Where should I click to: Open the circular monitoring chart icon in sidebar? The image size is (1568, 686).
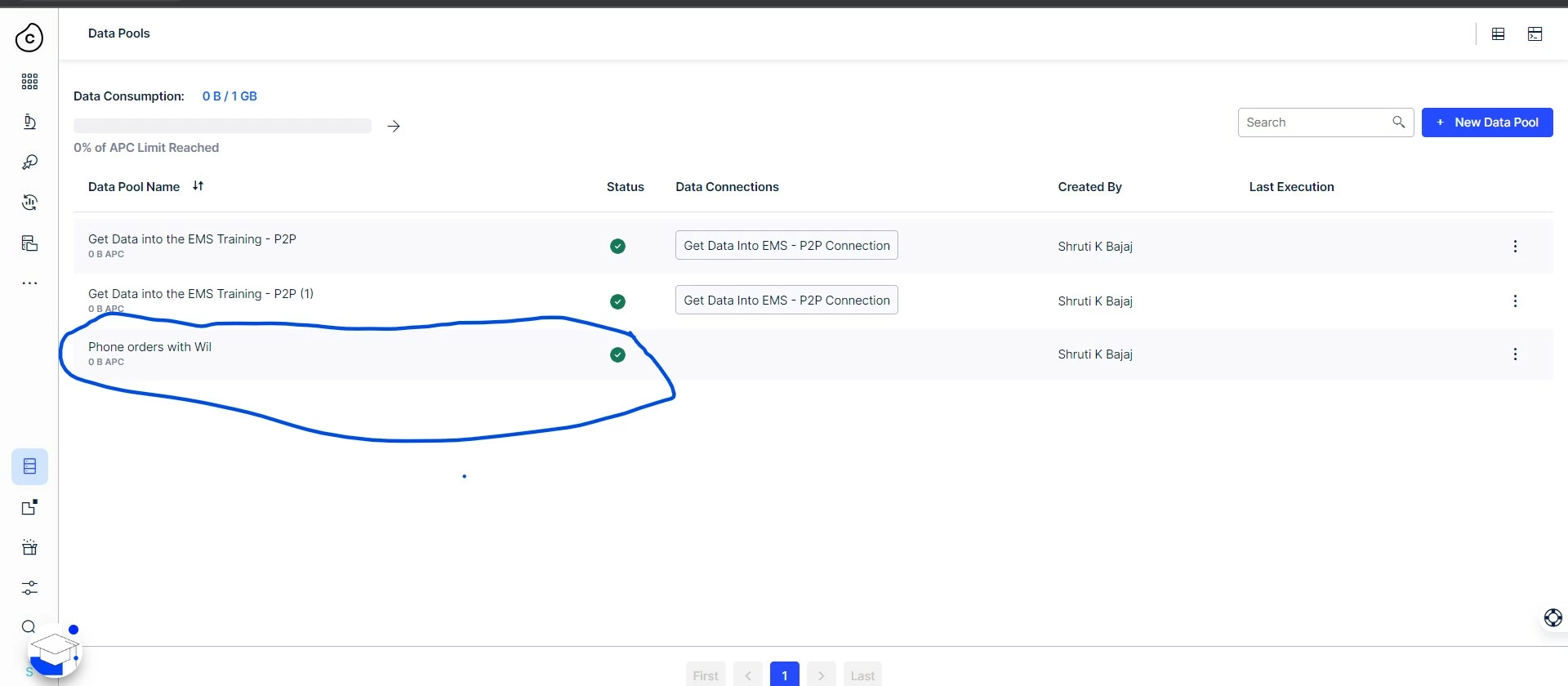click(x=29, y=203)
